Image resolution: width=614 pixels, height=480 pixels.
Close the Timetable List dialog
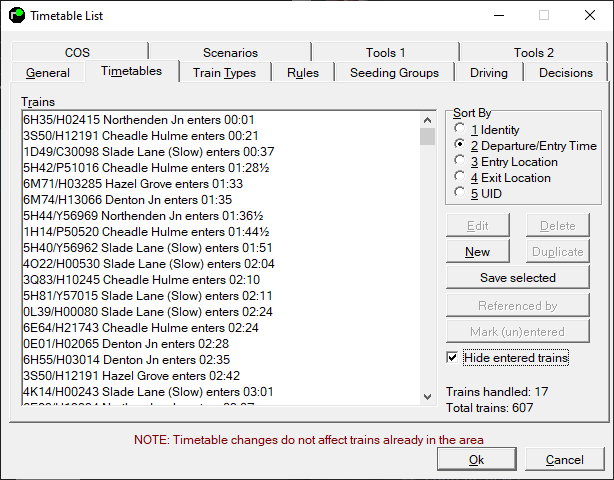pos(589,16)
